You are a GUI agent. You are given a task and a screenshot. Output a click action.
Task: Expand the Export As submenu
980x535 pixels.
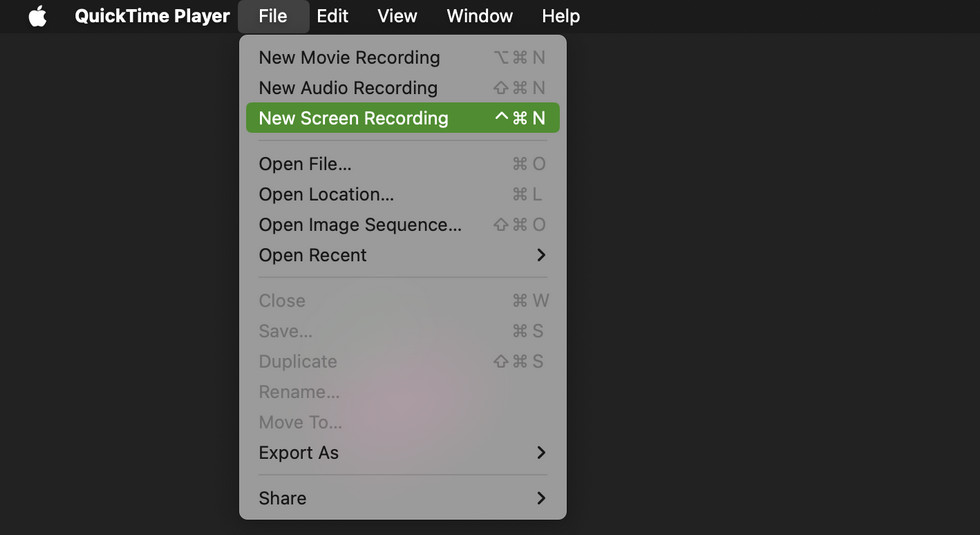pyautogui.click(x=299, y=453)
